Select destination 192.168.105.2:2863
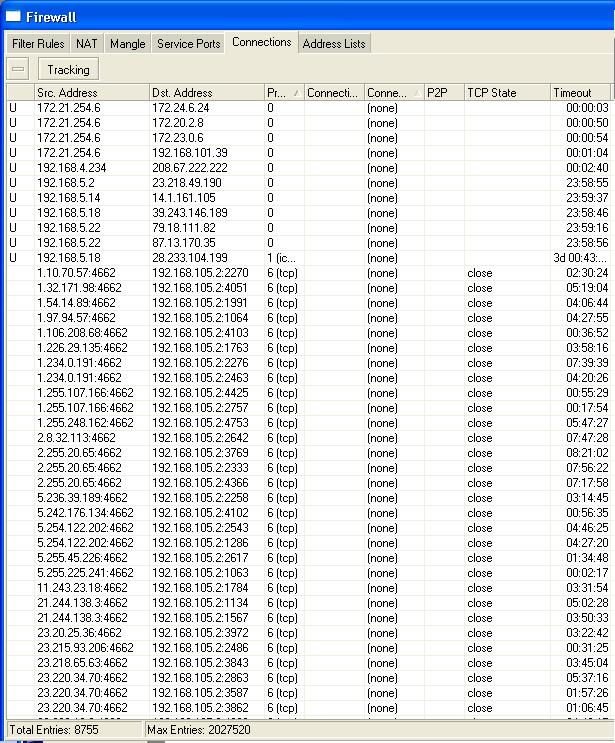Image resolution: width=615 pixels, height=743 pixels. 200,678
